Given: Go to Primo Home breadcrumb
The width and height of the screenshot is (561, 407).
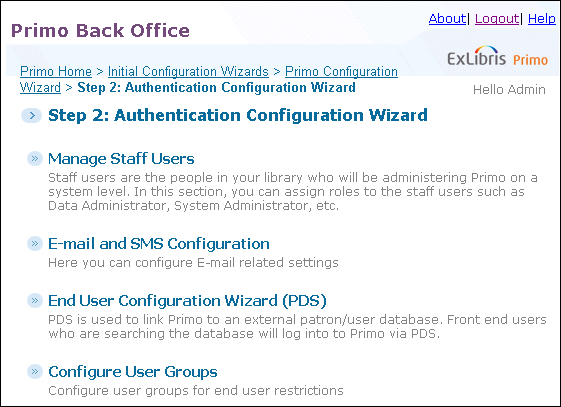Looking at the screenshot, I should point(56,72).
